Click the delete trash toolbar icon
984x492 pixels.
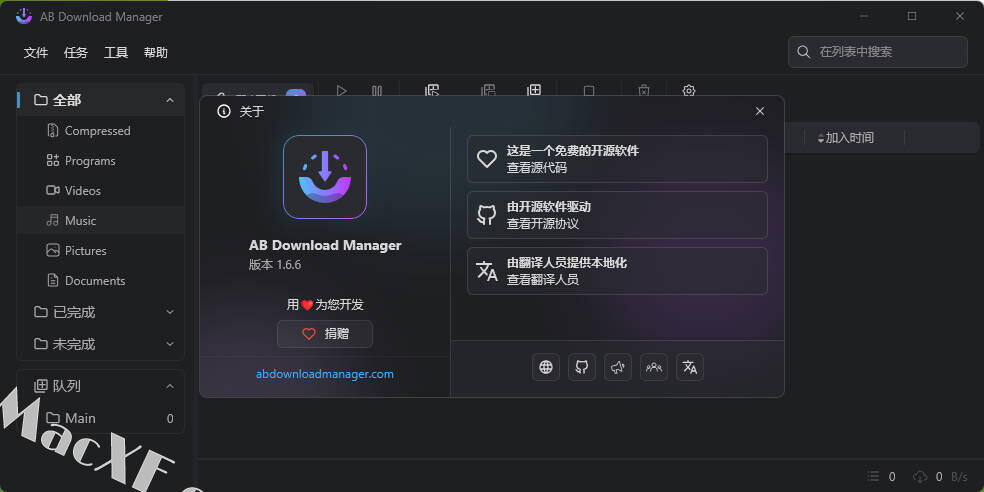644,90
